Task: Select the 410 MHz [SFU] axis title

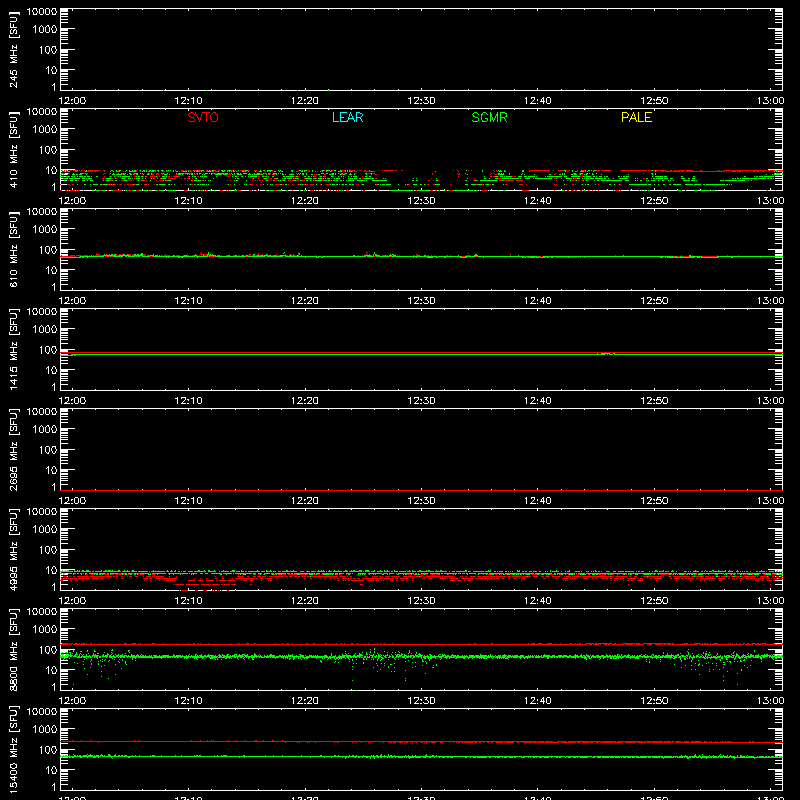Action: 13,149
